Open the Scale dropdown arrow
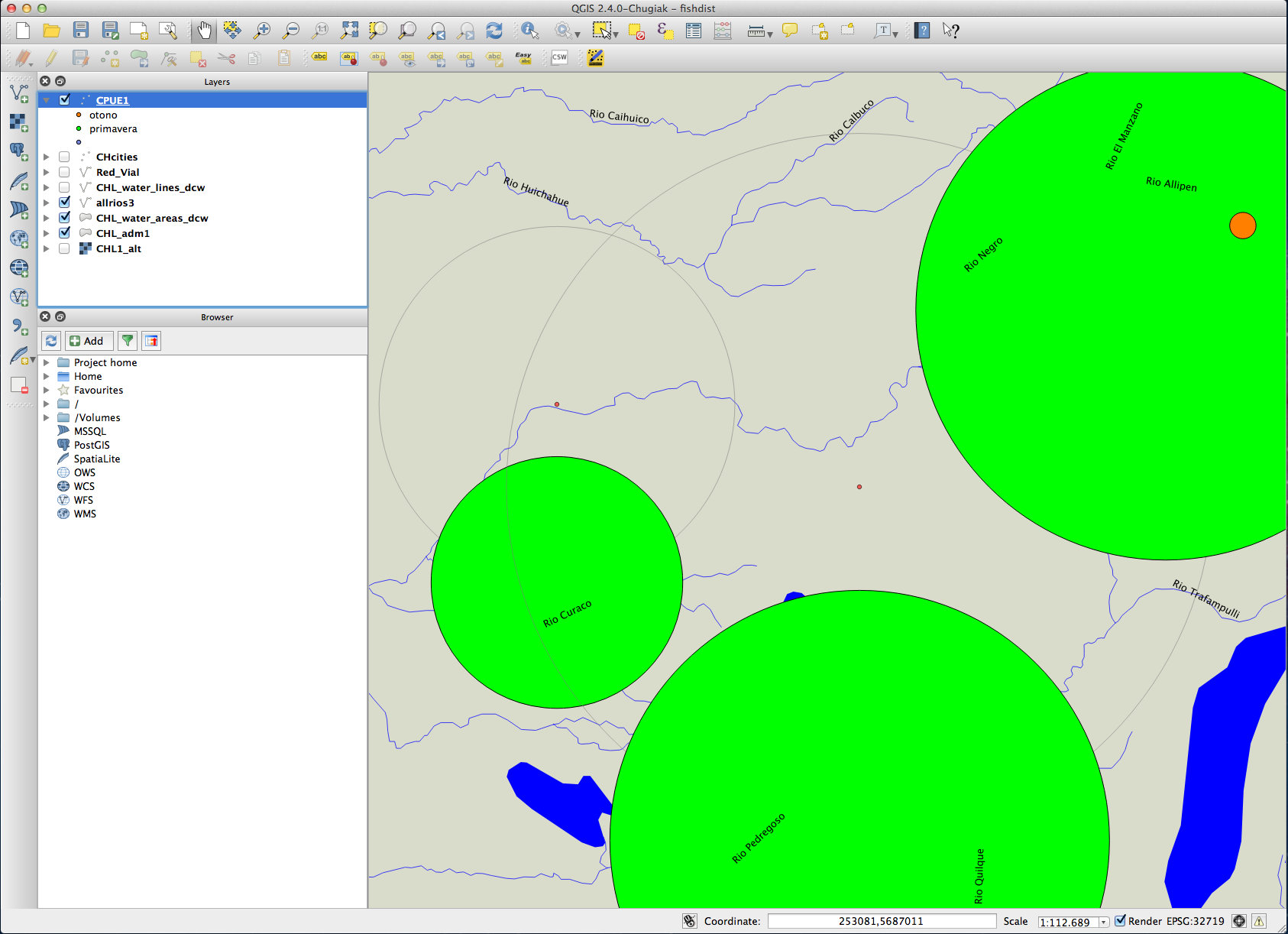The image size is (1288, 934). (1103, 922)
